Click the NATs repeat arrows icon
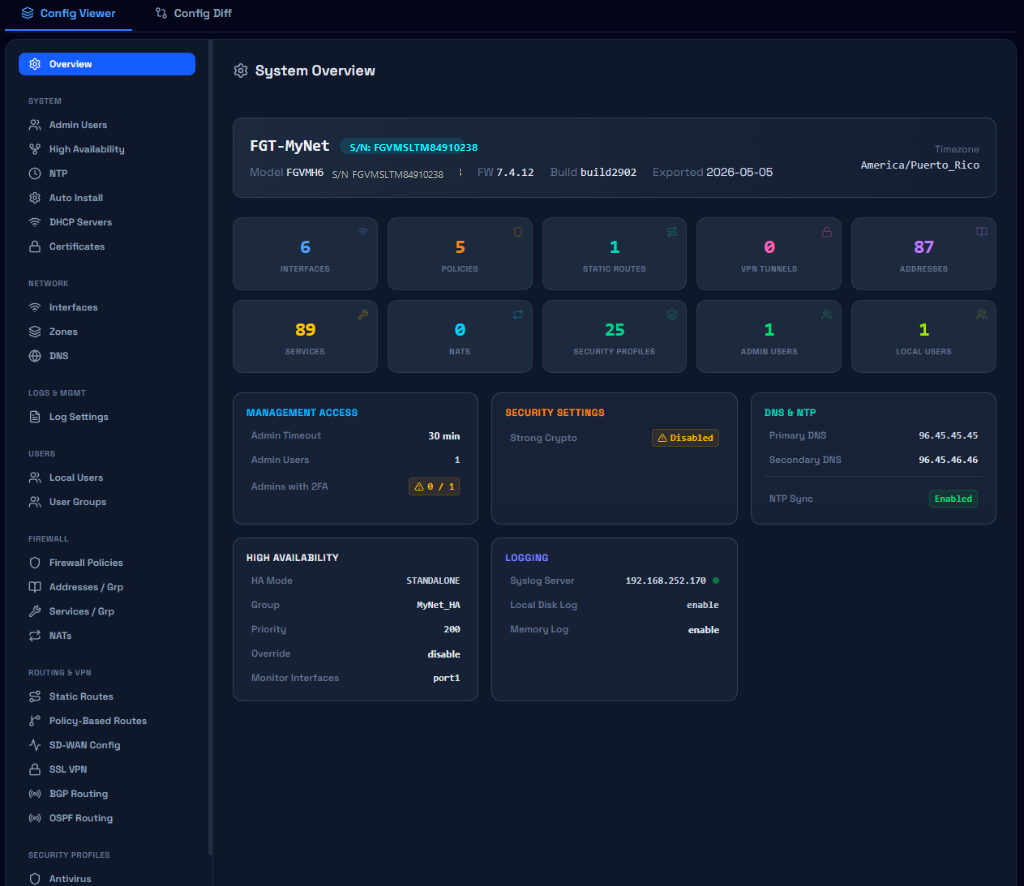Screen dimensions: 1024x886 coord(35,635)
